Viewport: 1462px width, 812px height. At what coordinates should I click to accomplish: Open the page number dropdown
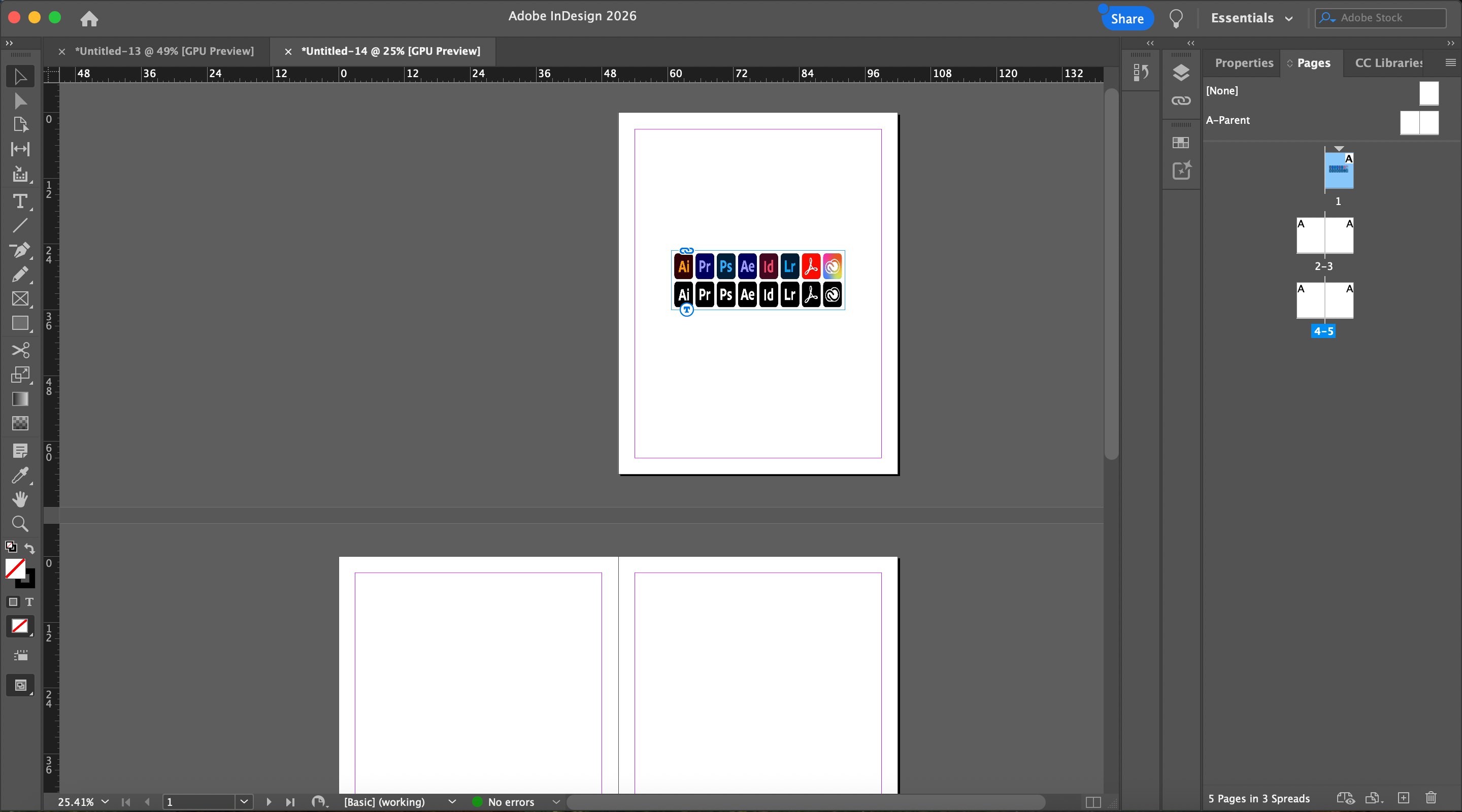point(244,802)
